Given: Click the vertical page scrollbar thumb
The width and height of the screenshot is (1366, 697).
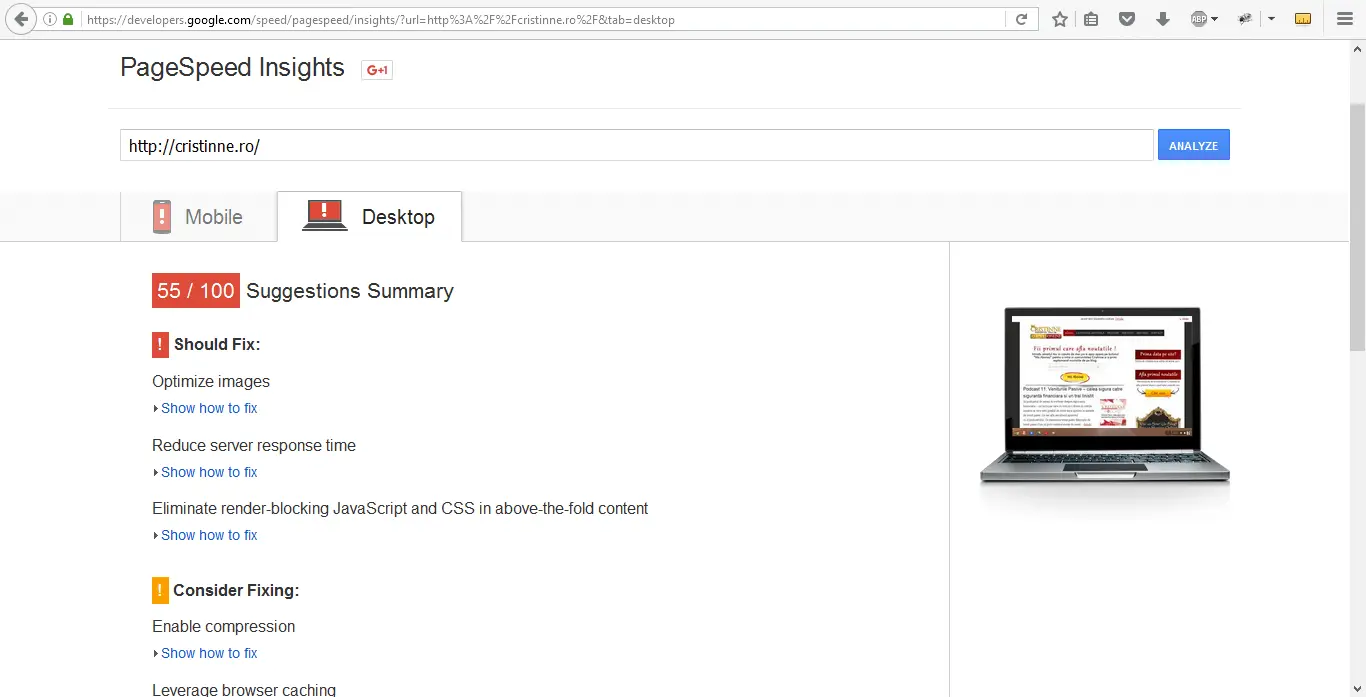Looking at the screenshot, I should (1357, 226).
